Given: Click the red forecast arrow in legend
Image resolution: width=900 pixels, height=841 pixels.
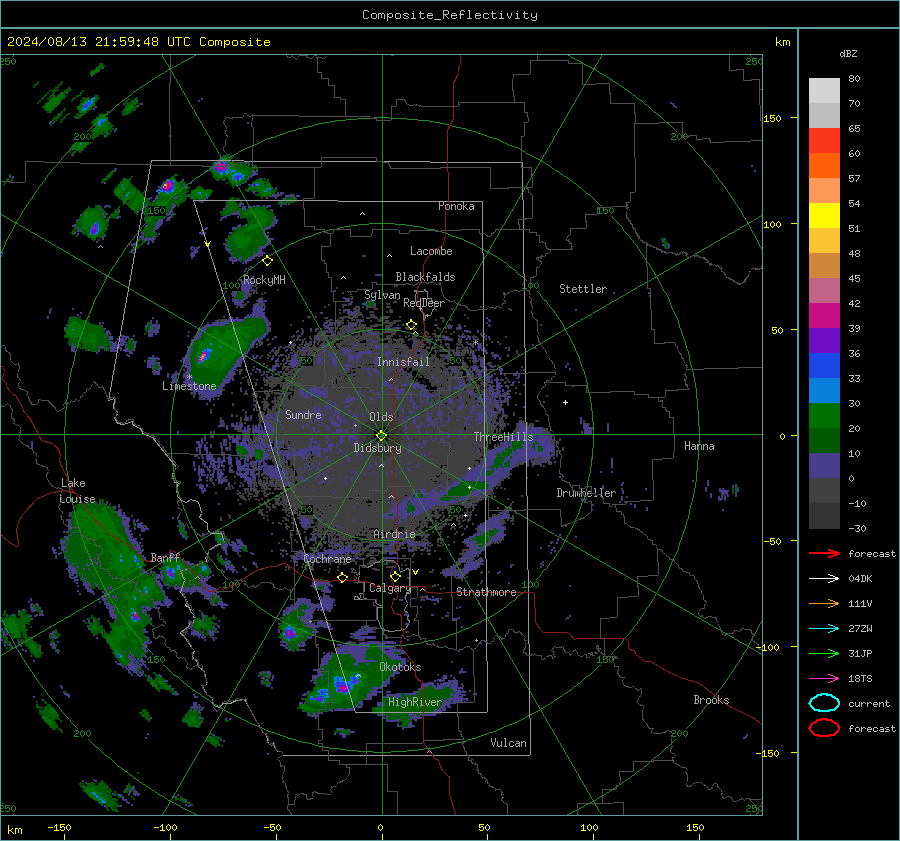Looking at the screenshot, I should 824,553.
